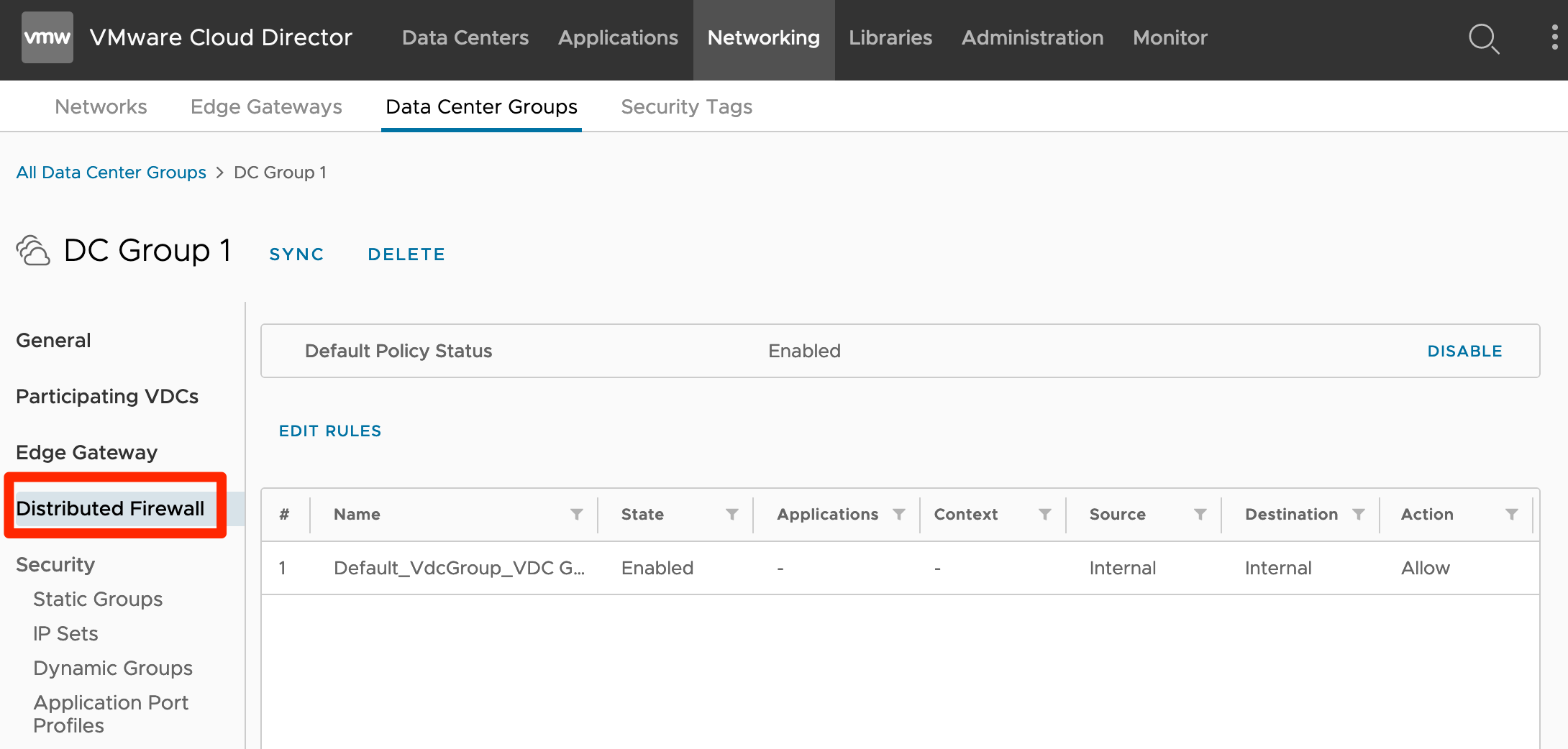The width and height of the screenshot is (1568, 749).
Task: Click the Internal source cell
Action: point(1123,569)
